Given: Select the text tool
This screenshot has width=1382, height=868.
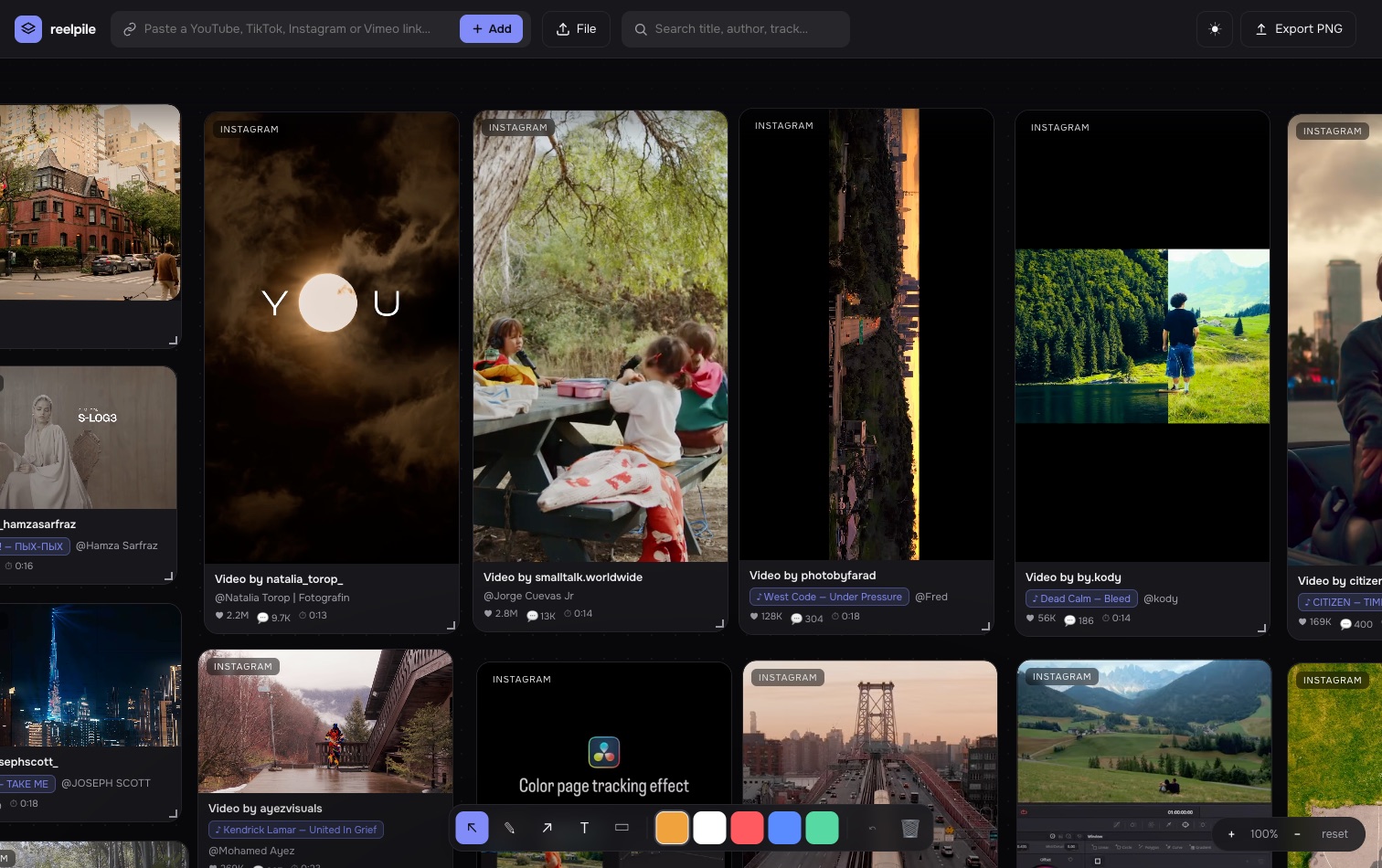Looking at the screenshot, I should pyautogui.click(x=584, y=828).
